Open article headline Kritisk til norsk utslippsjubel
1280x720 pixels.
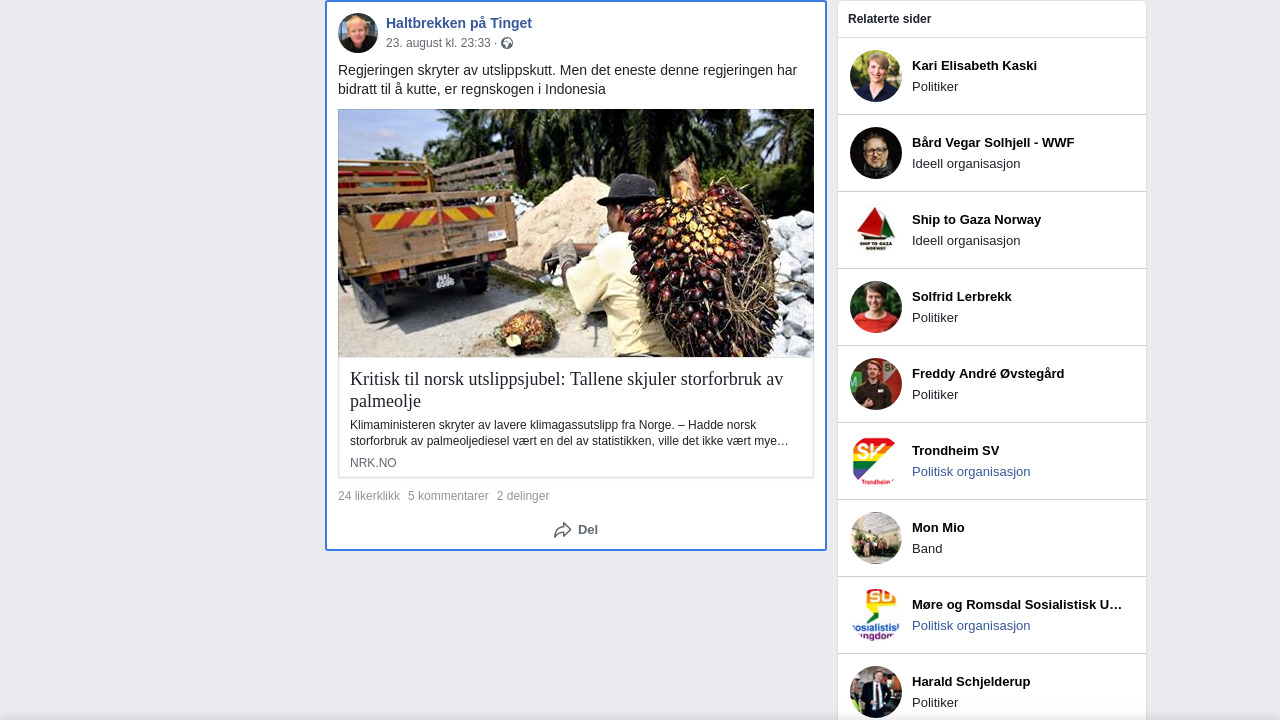click(567, 390)
